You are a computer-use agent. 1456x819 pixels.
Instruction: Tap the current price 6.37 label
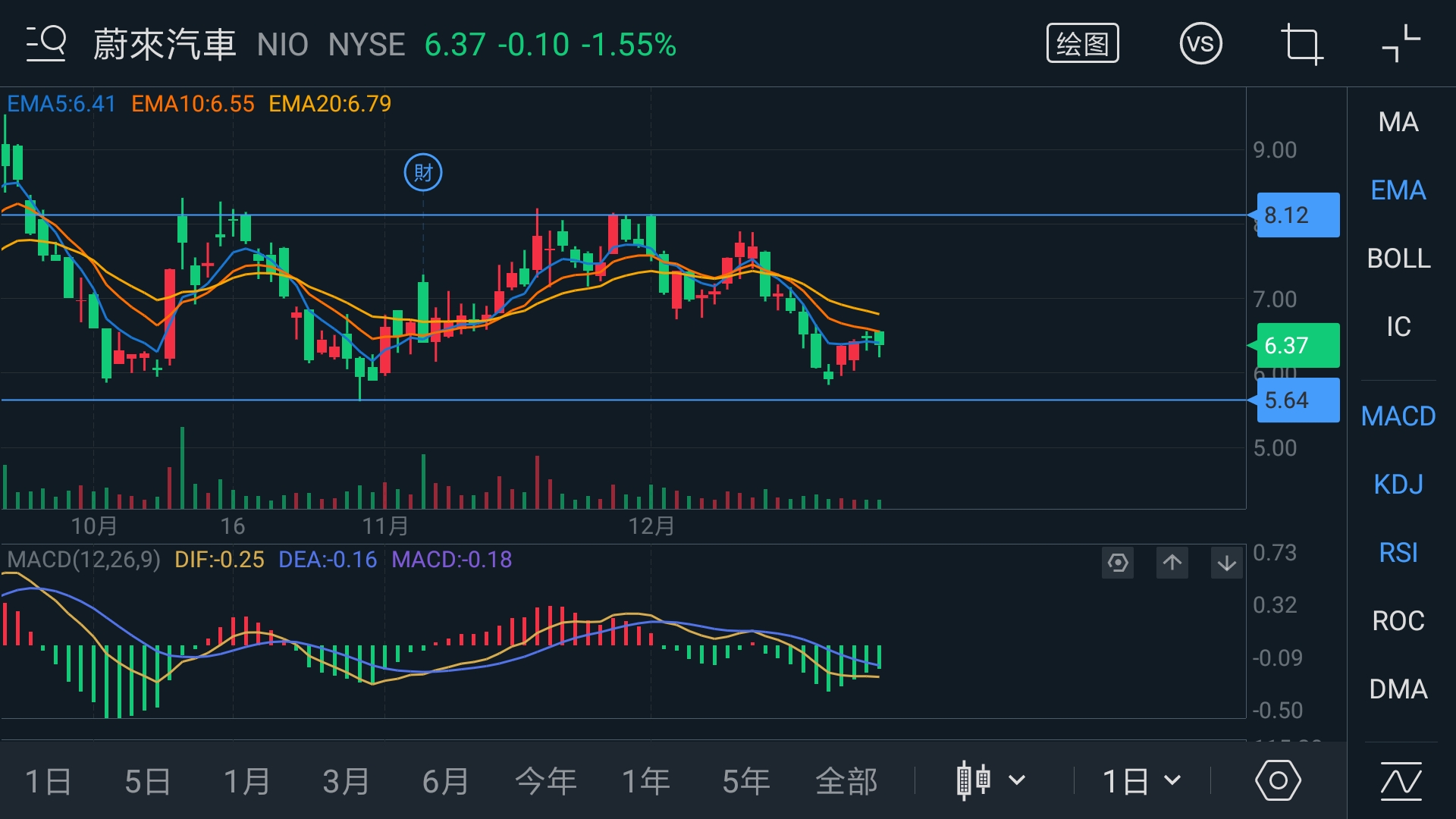[1298, 346]
